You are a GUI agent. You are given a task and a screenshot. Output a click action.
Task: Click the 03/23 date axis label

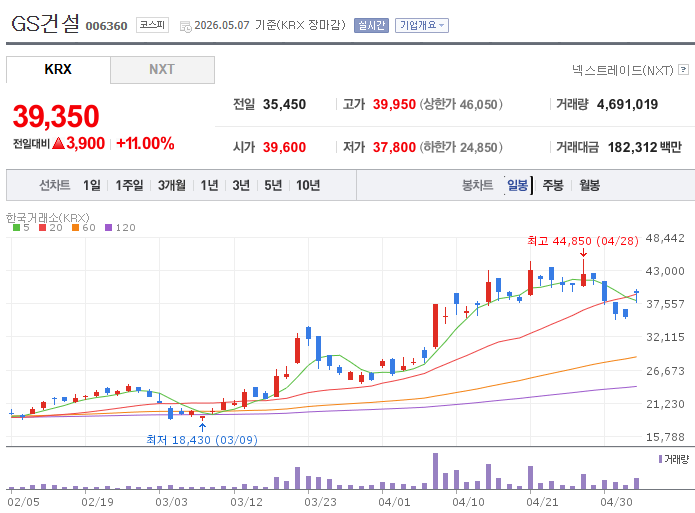pos(320,502)
